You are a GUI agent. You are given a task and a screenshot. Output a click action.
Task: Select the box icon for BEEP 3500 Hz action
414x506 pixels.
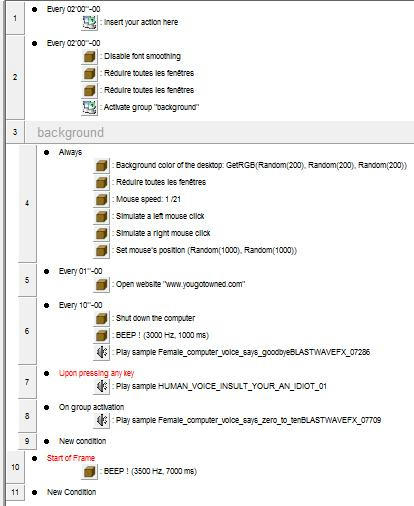click(89, 471)
